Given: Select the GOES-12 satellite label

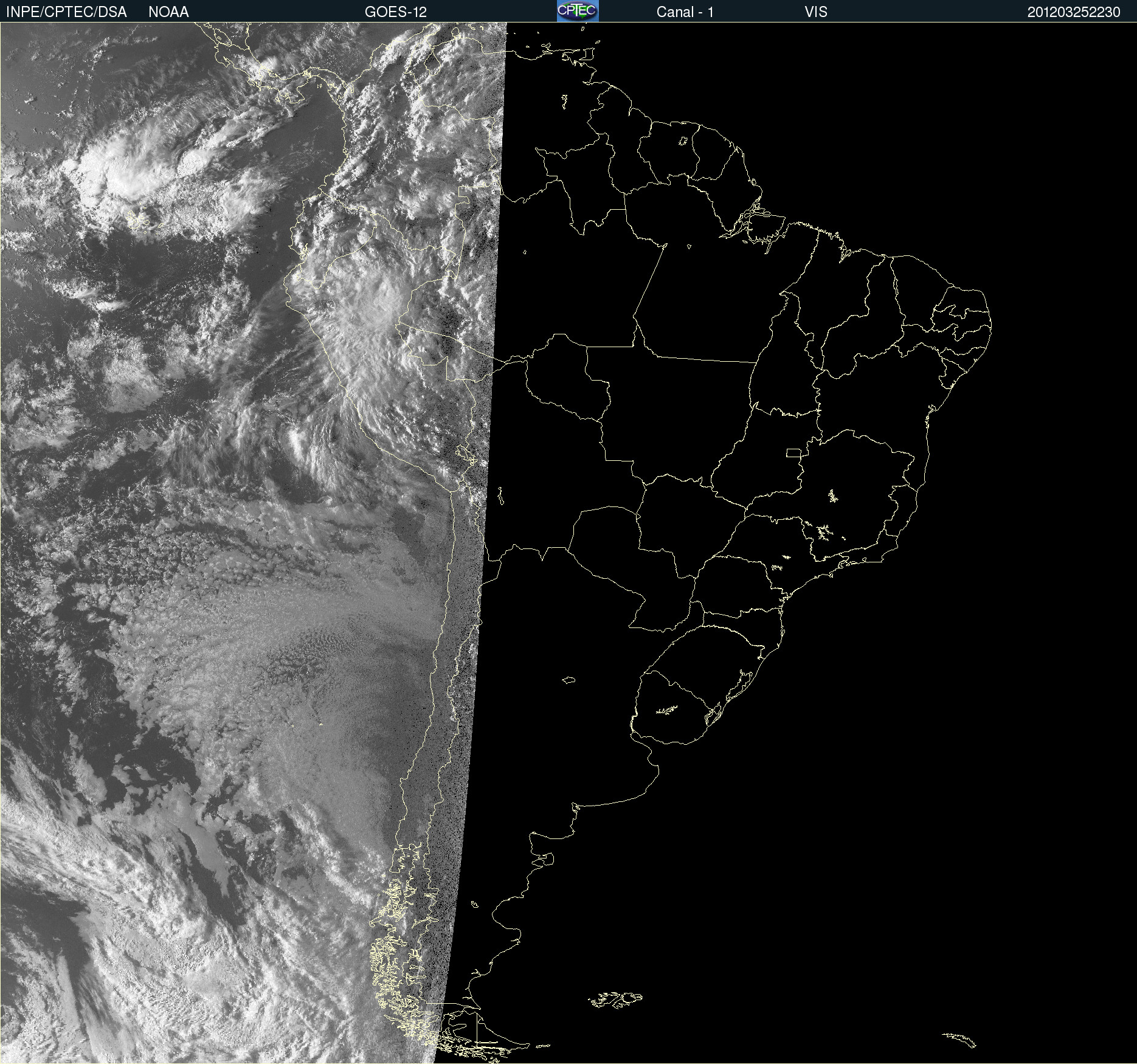Looking at the screenshot, I should click(x=396, y=12).
